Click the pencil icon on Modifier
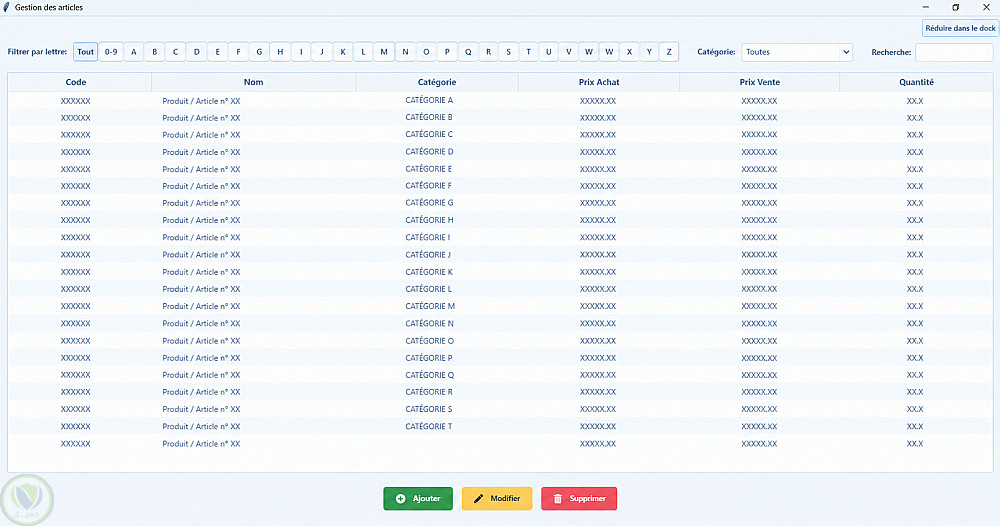The width and height of the screenshot is (1000, 526). [x=478, y=499]
